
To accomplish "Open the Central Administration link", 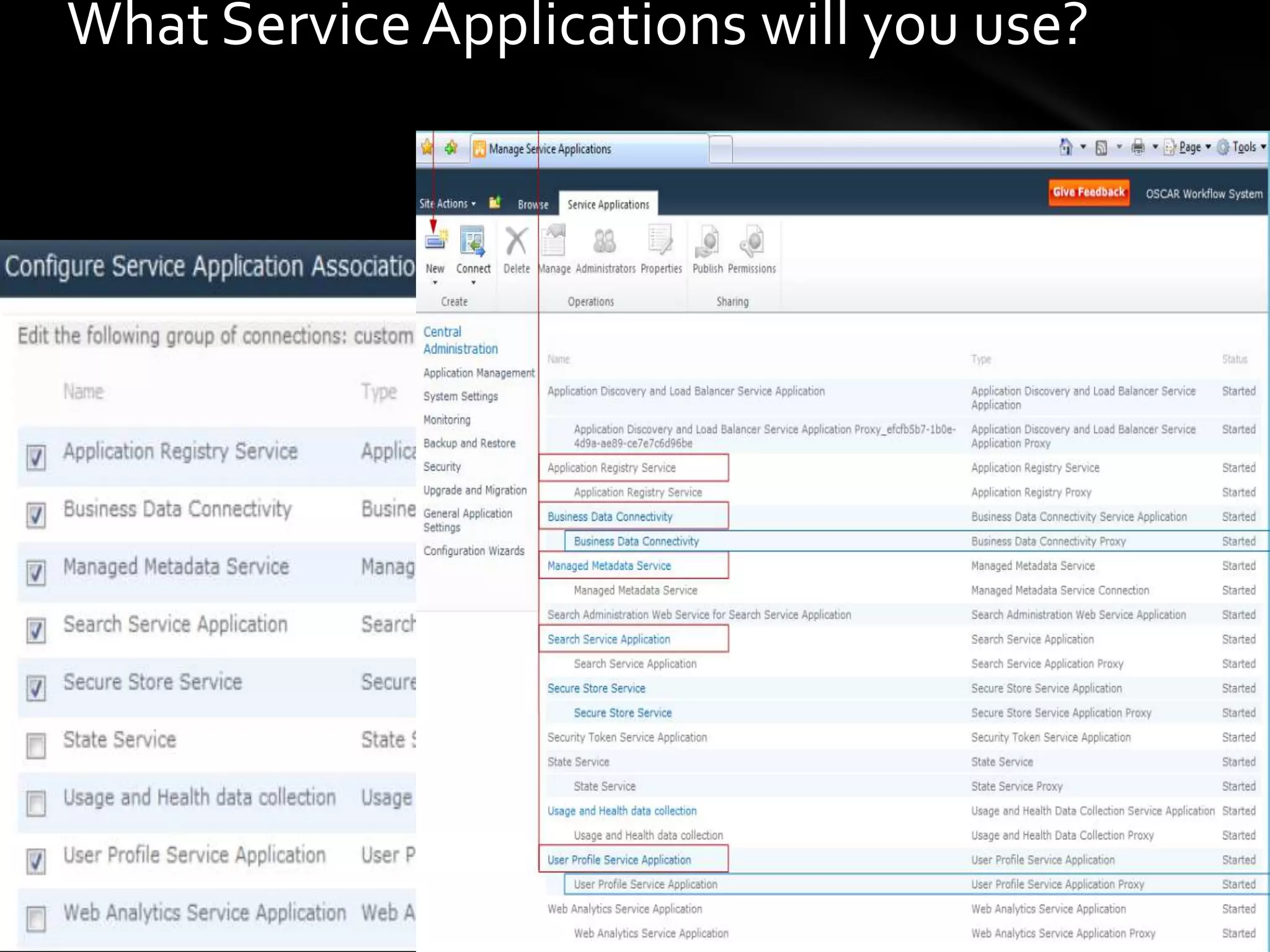I will coord(460,340).
